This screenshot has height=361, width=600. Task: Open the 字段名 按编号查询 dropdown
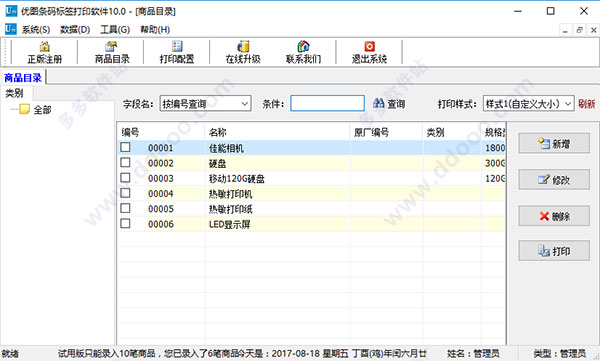[x=205, y=104]
